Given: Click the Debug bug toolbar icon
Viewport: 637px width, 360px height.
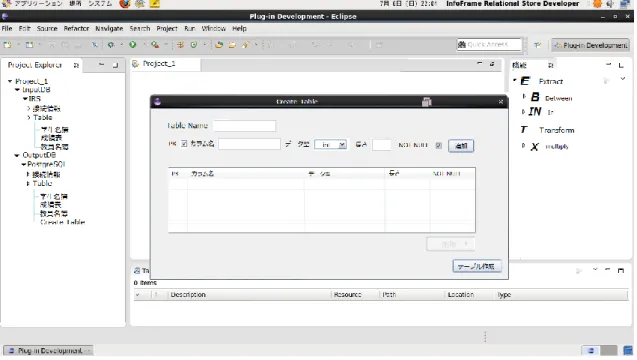Looking at the screenshot, I should point(110,45).
